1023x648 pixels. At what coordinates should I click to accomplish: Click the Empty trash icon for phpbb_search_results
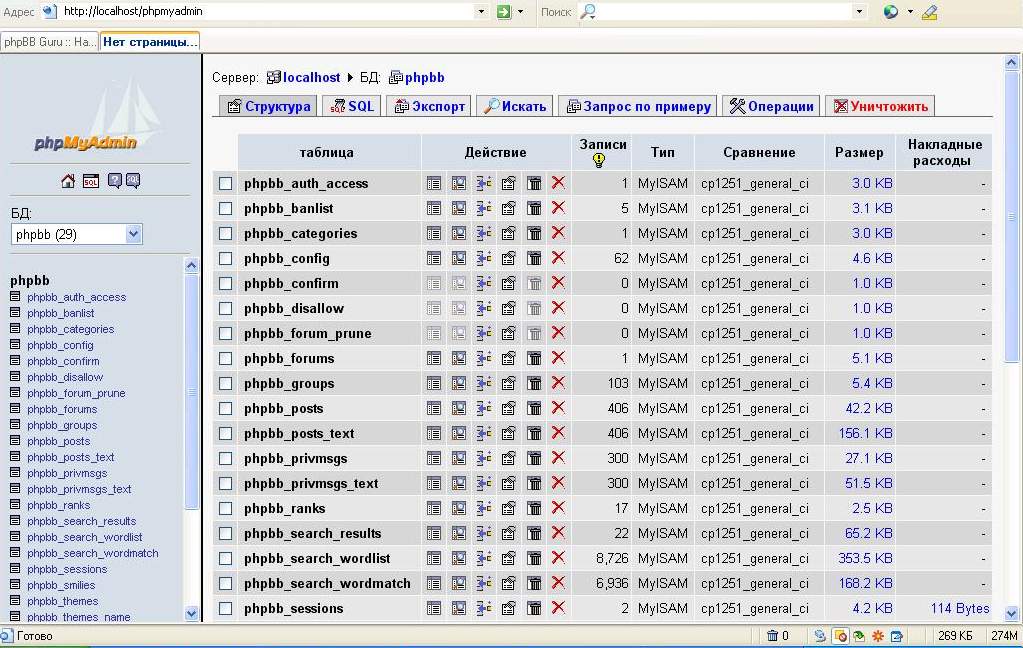[534, 533]
